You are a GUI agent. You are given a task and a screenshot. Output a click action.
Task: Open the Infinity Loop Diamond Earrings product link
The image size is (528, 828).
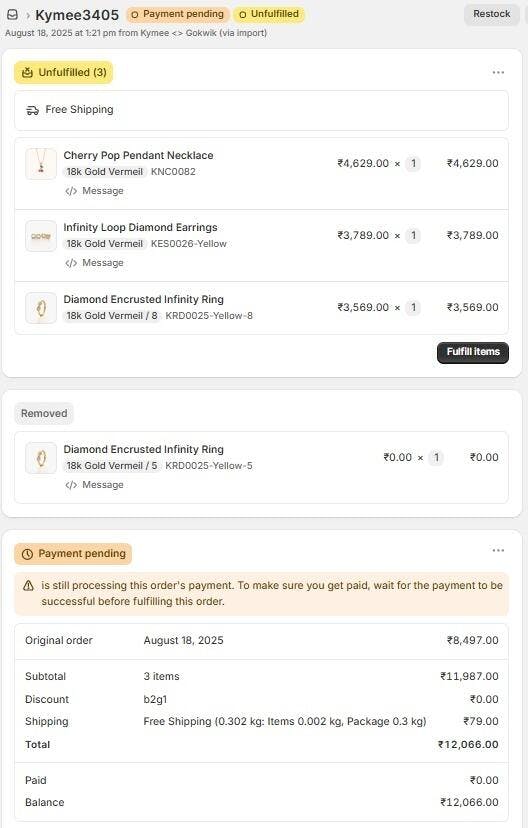140,227
